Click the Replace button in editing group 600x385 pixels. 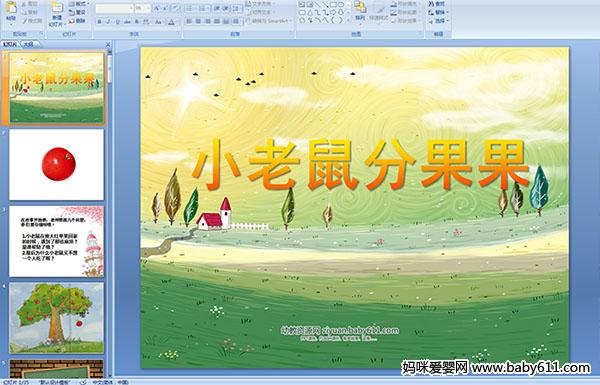[x=437, y=12]
